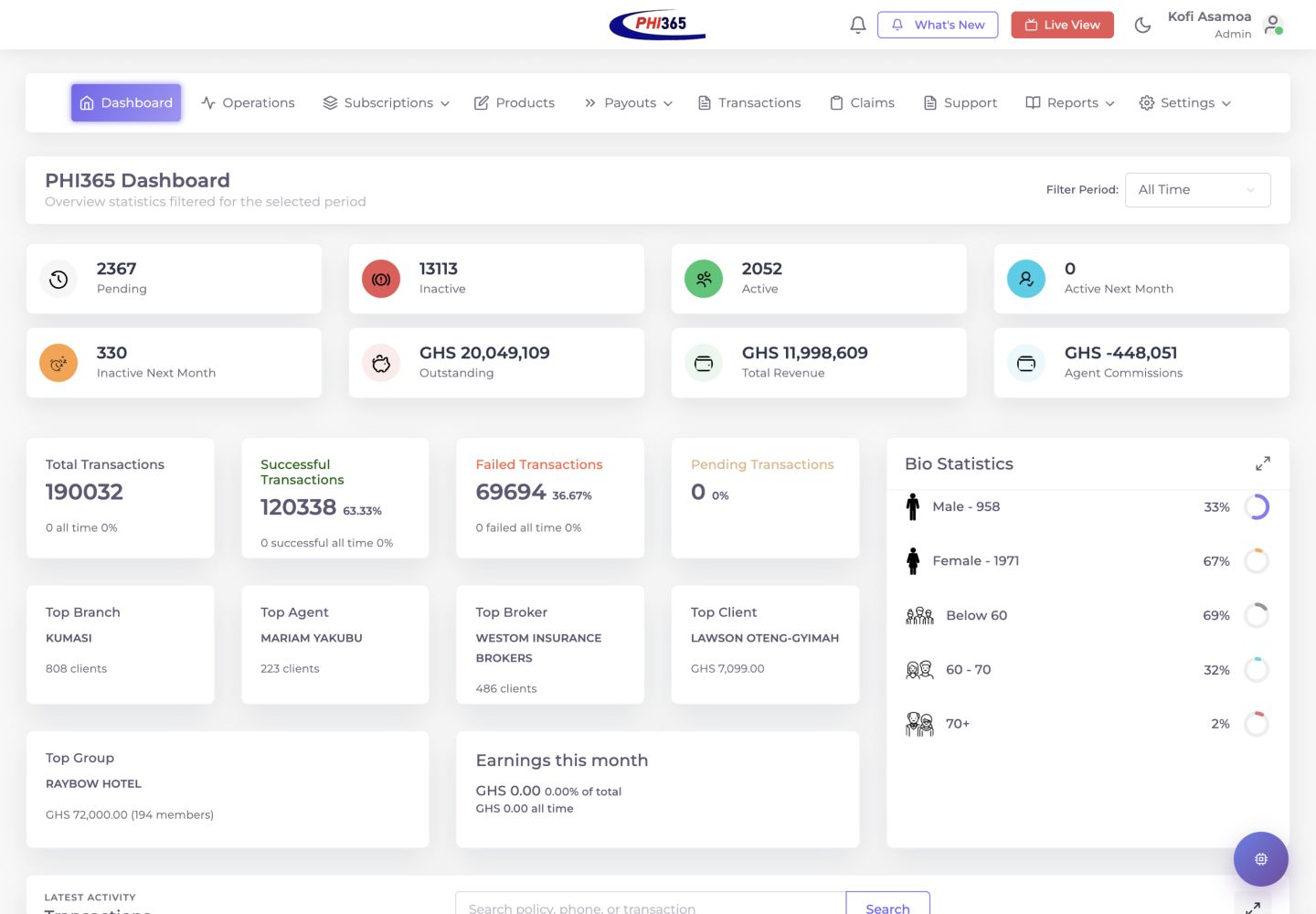Select WESTOM INSURANCE BROKERS top broker
1316x914 pixels.
(x=538, y=648)
